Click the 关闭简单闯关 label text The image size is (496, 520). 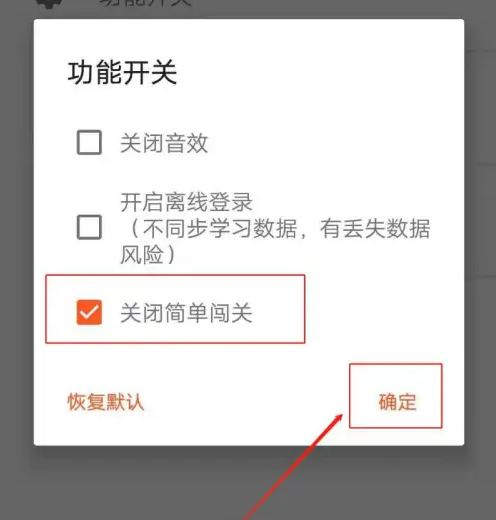(186, 313)
